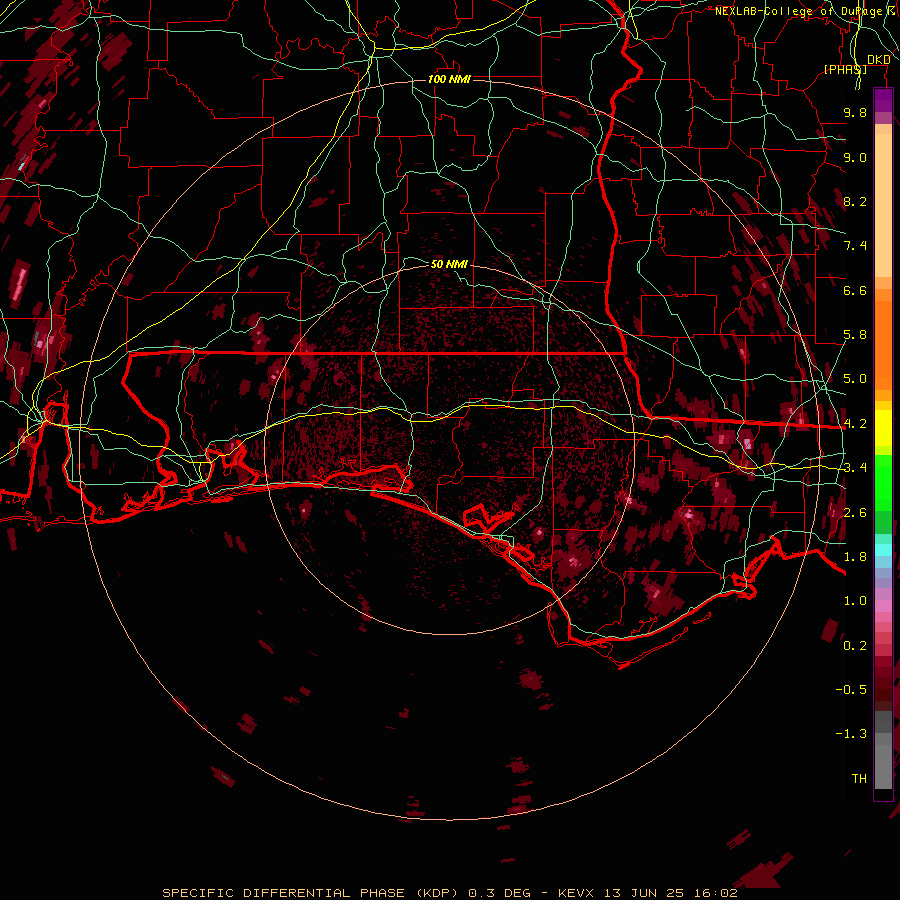Select the 4.2 scale value
Viewport: 900px width, 900px height.
point(855,424)
